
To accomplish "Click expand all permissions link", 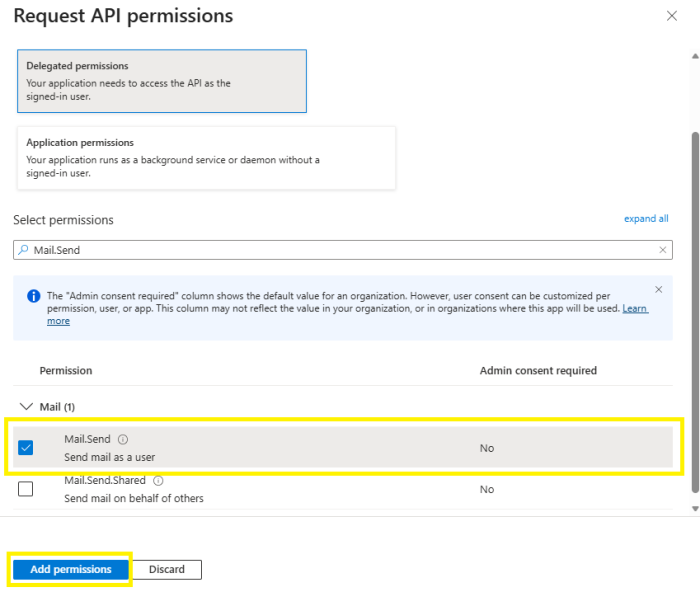I will [646, 219].
